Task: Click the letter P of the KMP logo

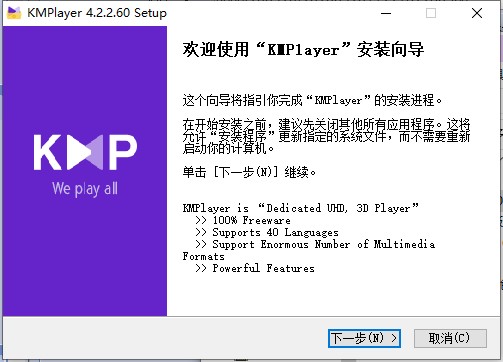Action: (123, 152)
